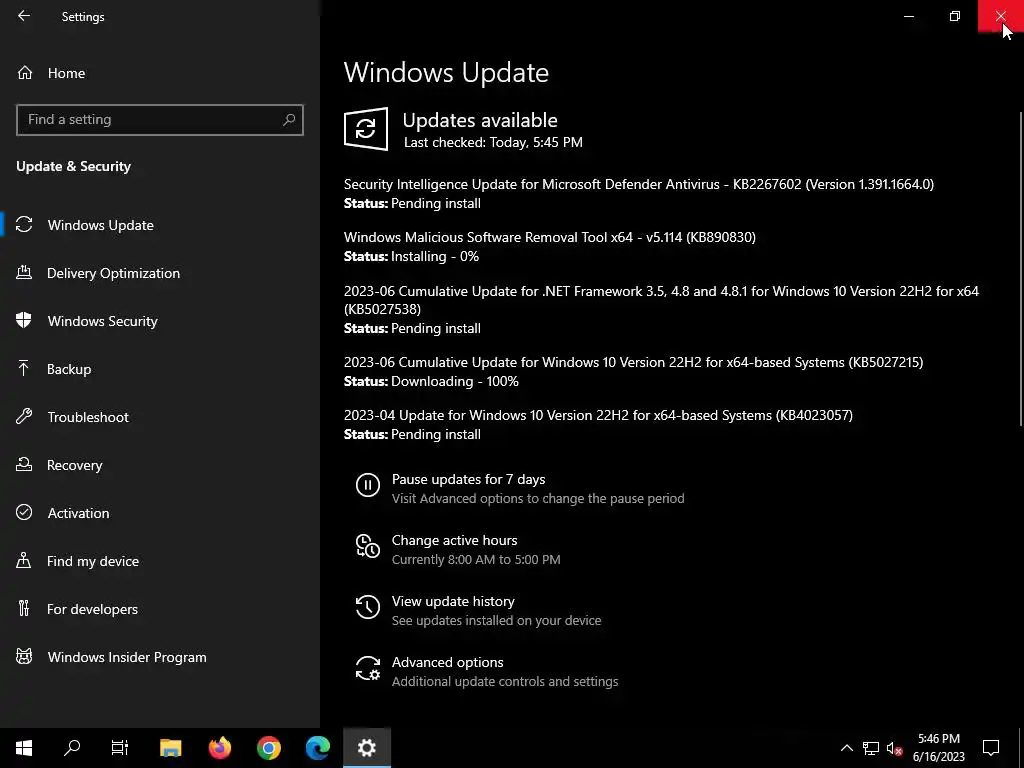This screenshot has height=768, width=1024.
Task: Open Windows Insider Program page
Action: tap(127, 657)
